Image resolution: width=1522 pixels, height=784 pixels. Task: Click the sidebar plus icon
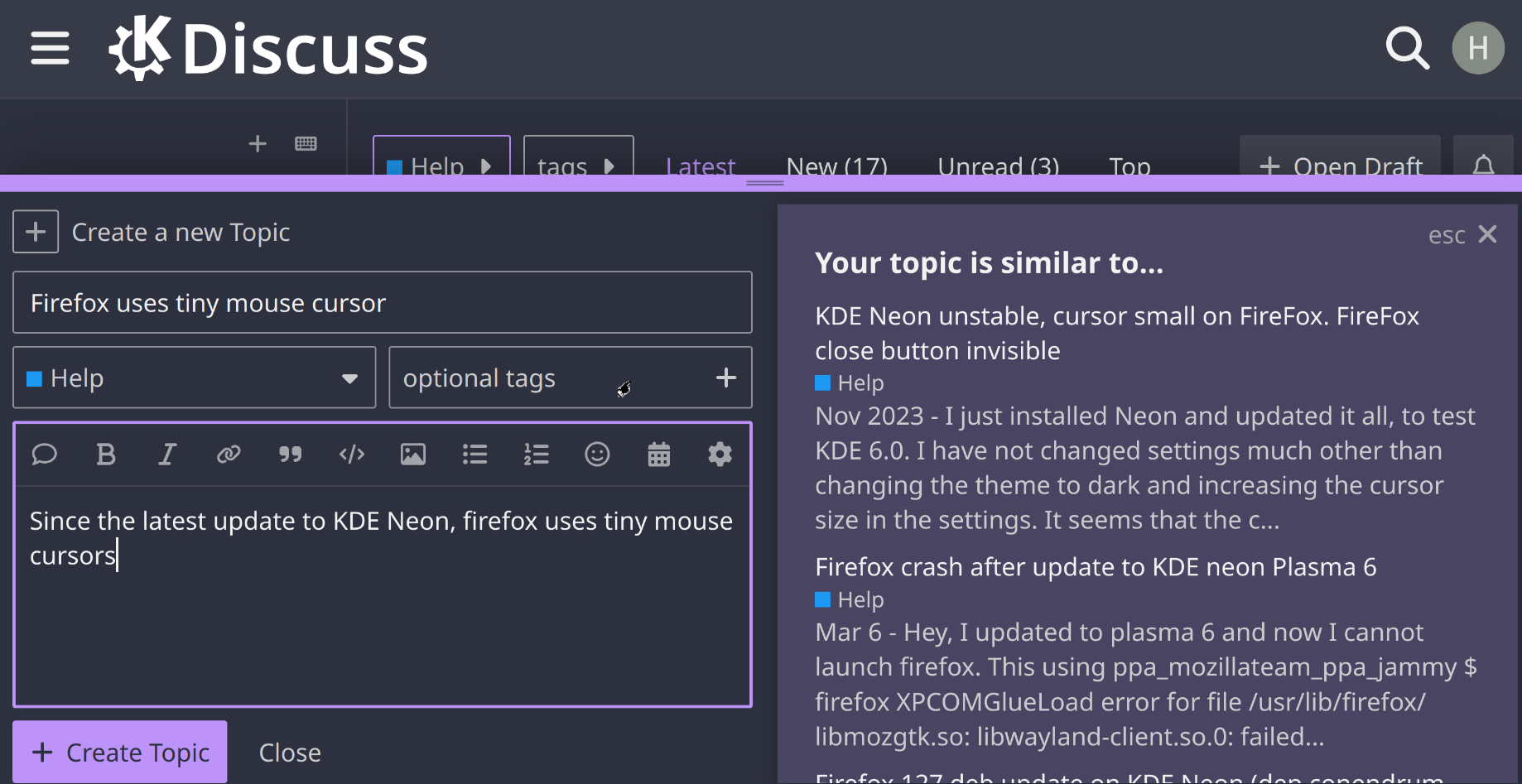(x=258, y=144)
